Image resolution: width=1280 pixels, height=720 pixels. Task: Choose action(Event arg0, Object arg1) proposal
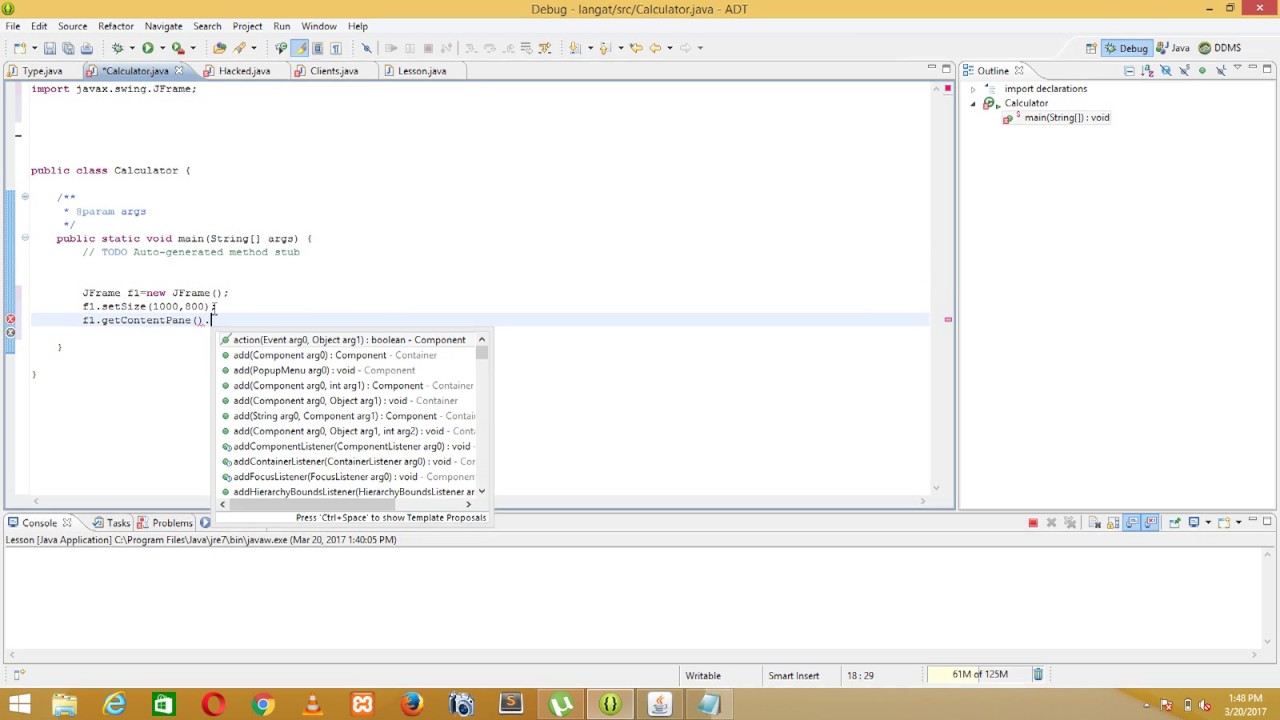(x=347, y=340)
